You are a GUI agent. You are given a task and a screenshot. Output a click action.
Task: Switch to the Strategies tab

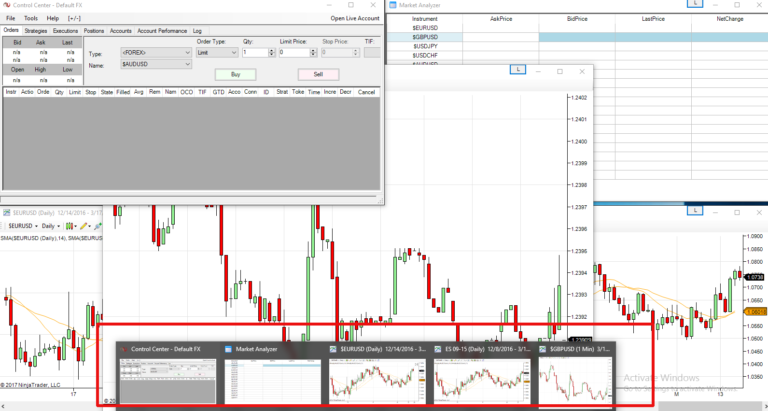click(36, 31)
